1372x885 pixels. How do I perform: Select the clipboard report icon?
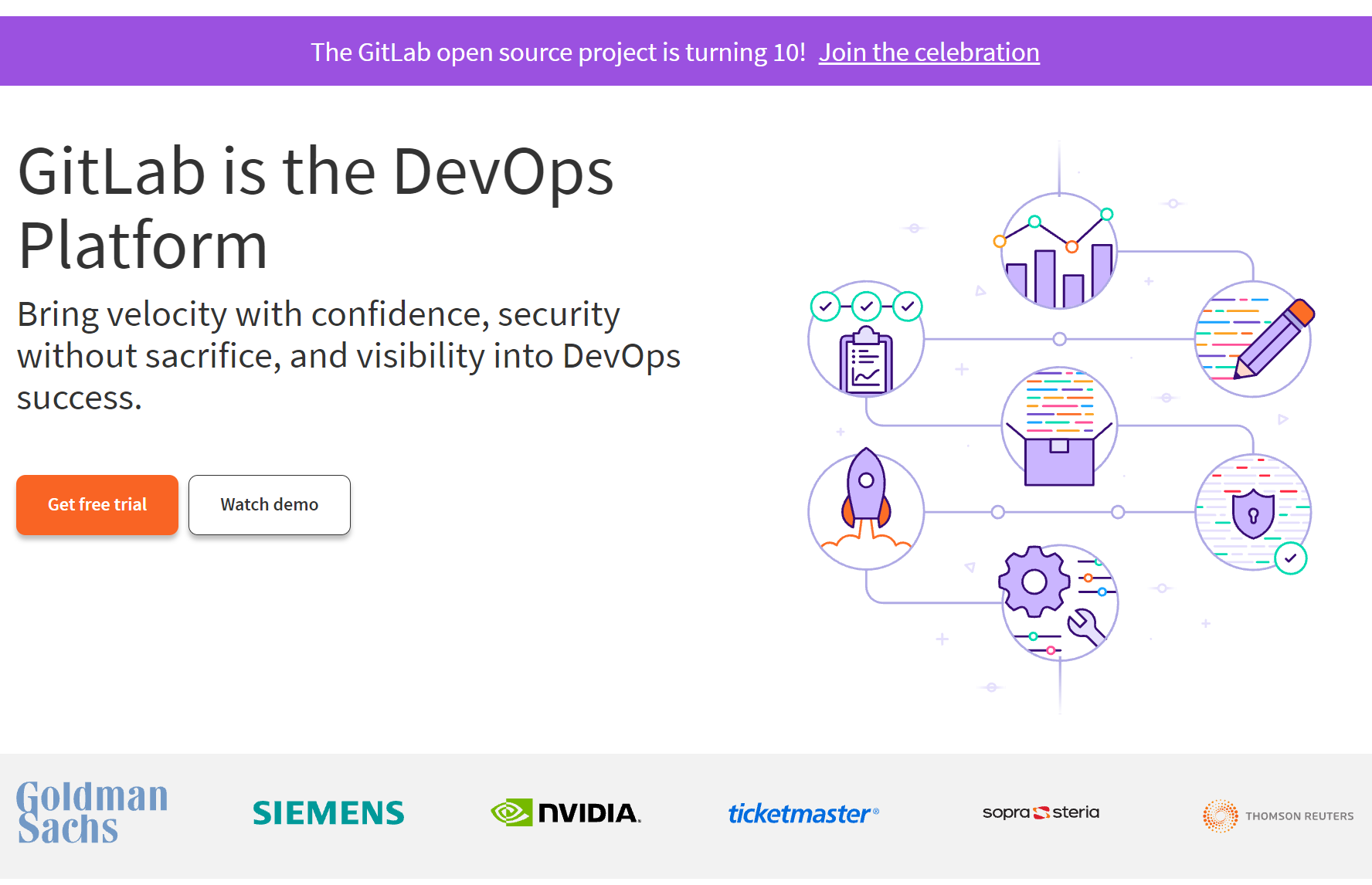tap(866, 339)
